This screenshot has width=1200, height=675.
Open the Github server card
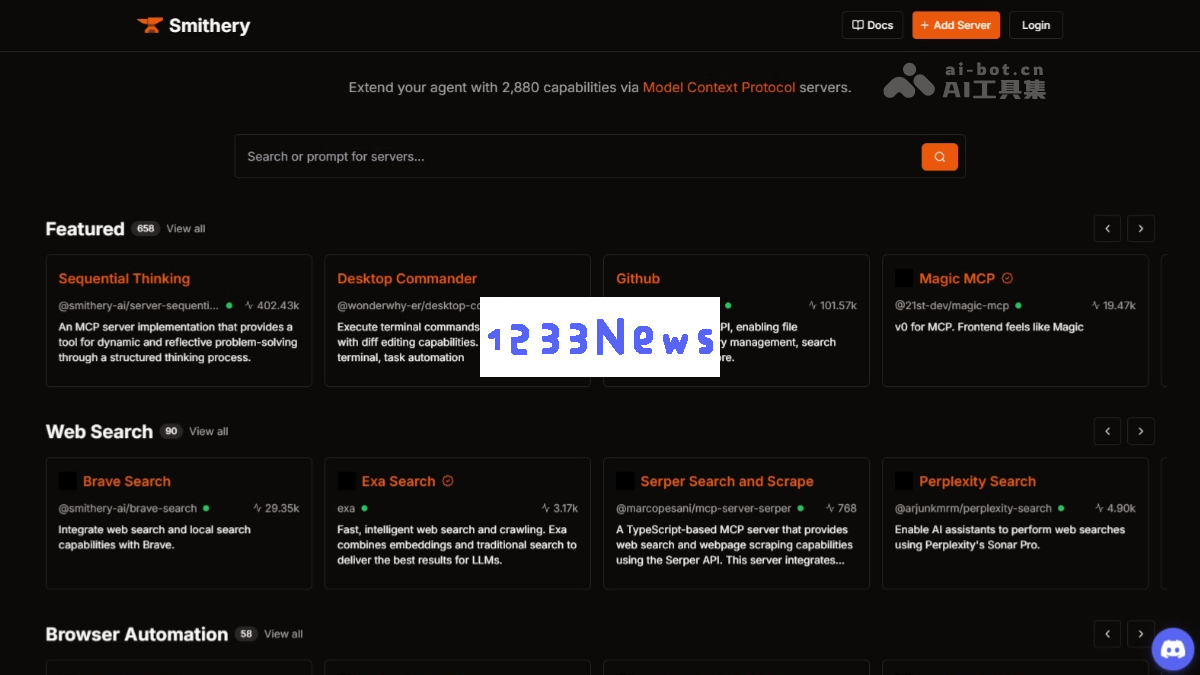(x=638, y=278)
